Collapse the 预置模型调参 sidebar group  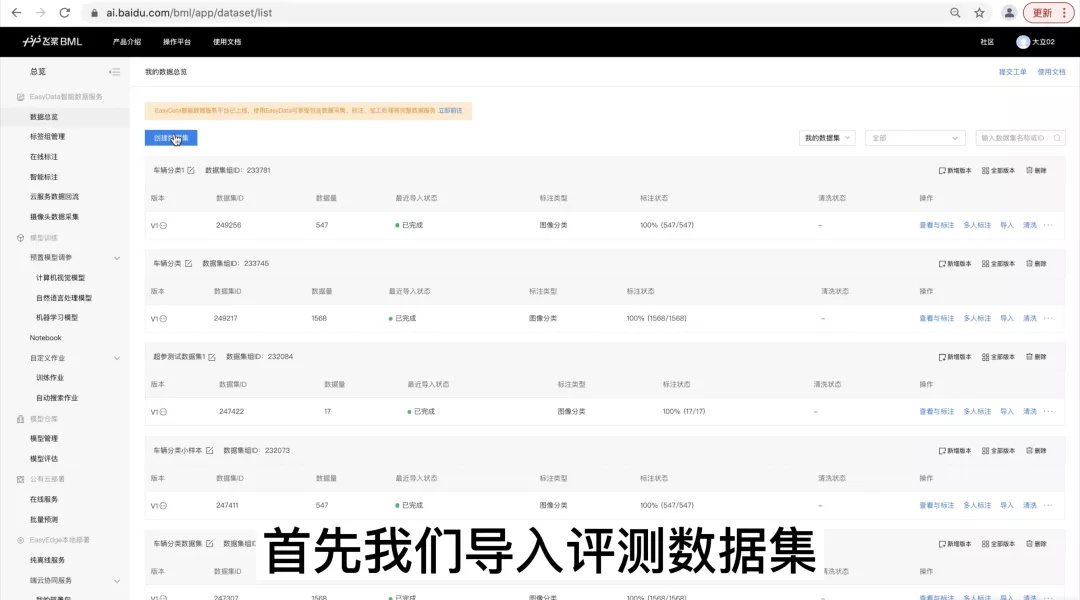(x=117, y=258)
